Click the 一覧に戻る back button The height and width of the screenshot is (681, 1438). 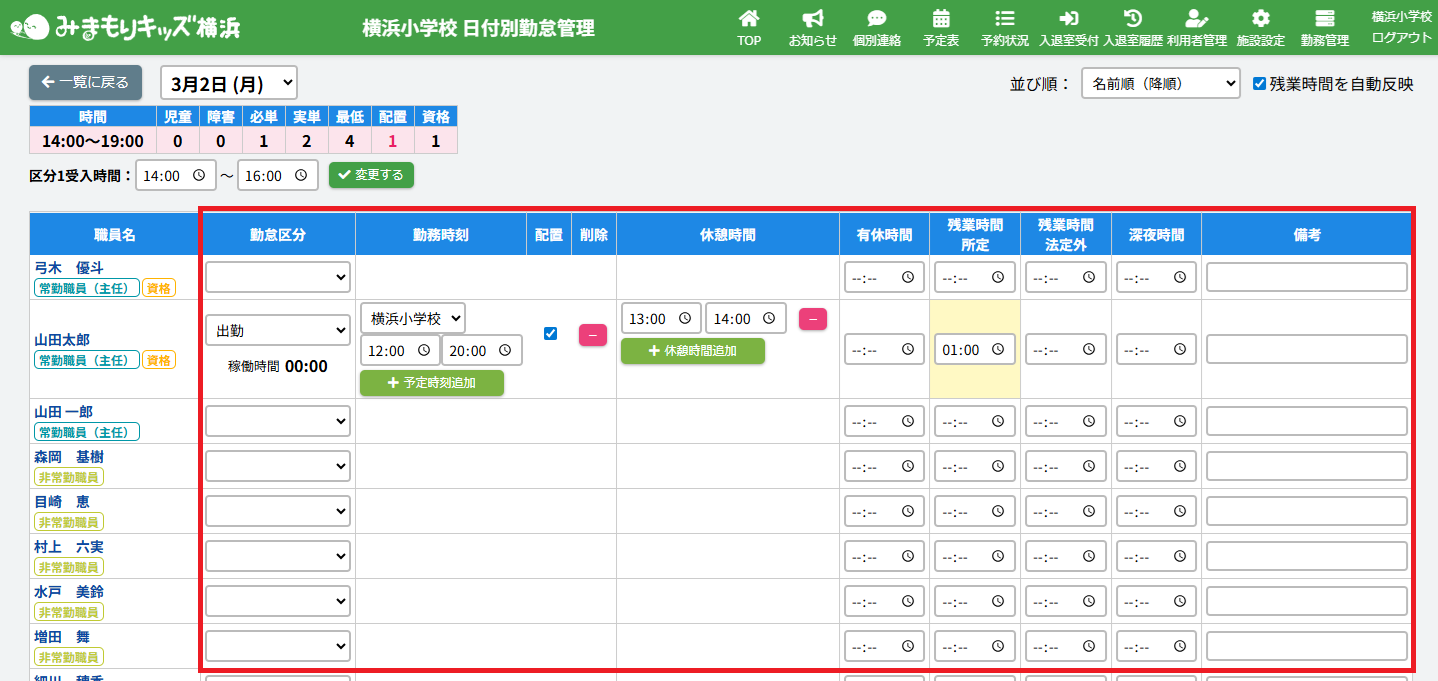point(86,83)
